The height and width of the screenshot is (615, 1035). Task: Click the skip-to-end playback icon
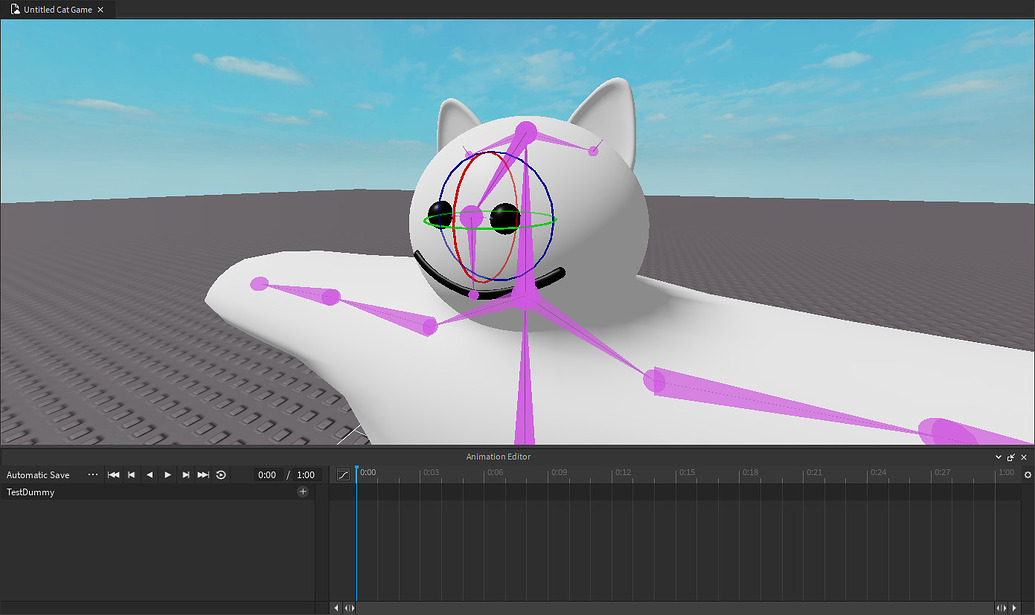(202, 474)
